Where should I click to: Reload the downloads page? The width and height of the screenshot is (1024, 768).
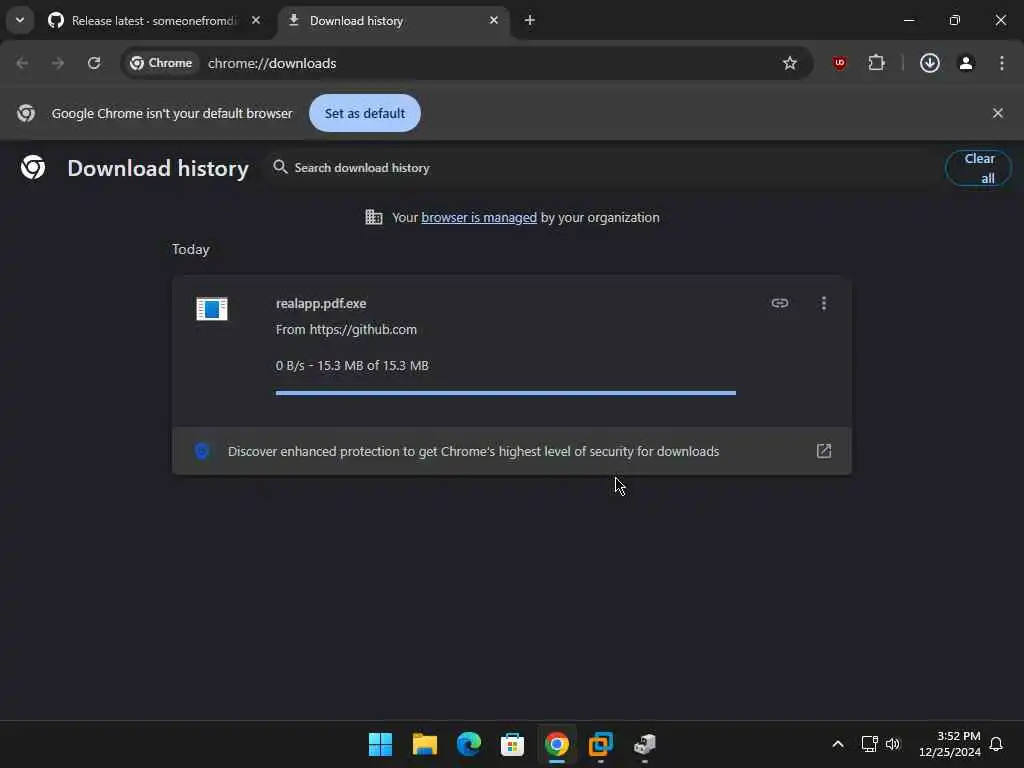pyautogui.click(x=94, y=63)
